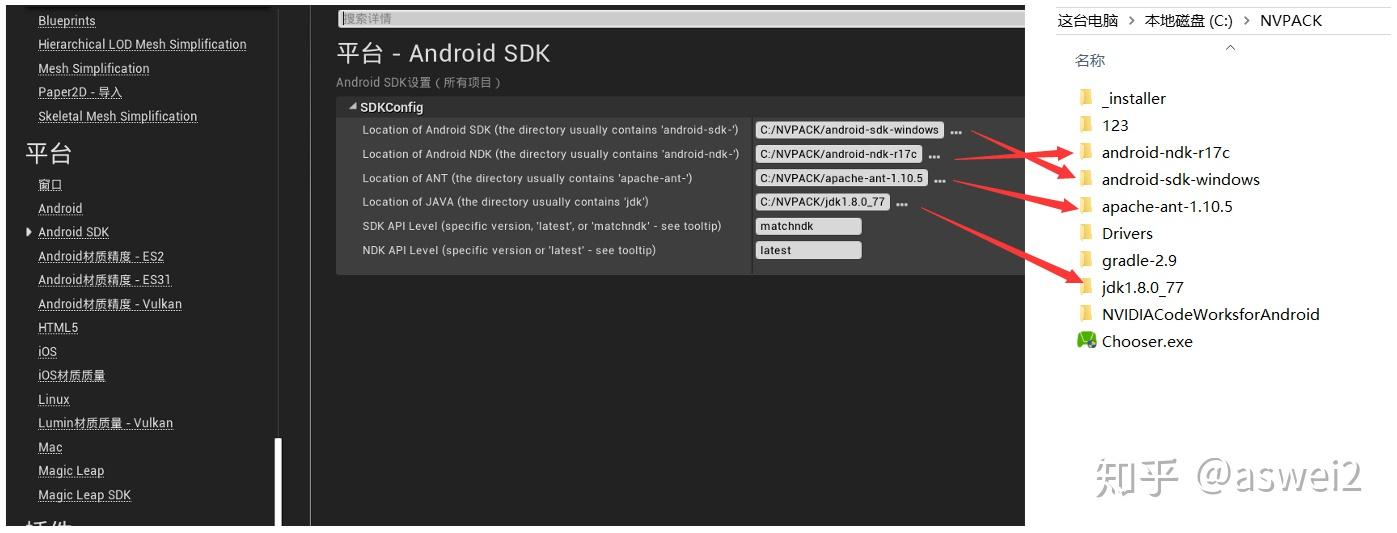Click the NVIDIACodeWorksforAndroid folder icon

tap(1086, 313)
